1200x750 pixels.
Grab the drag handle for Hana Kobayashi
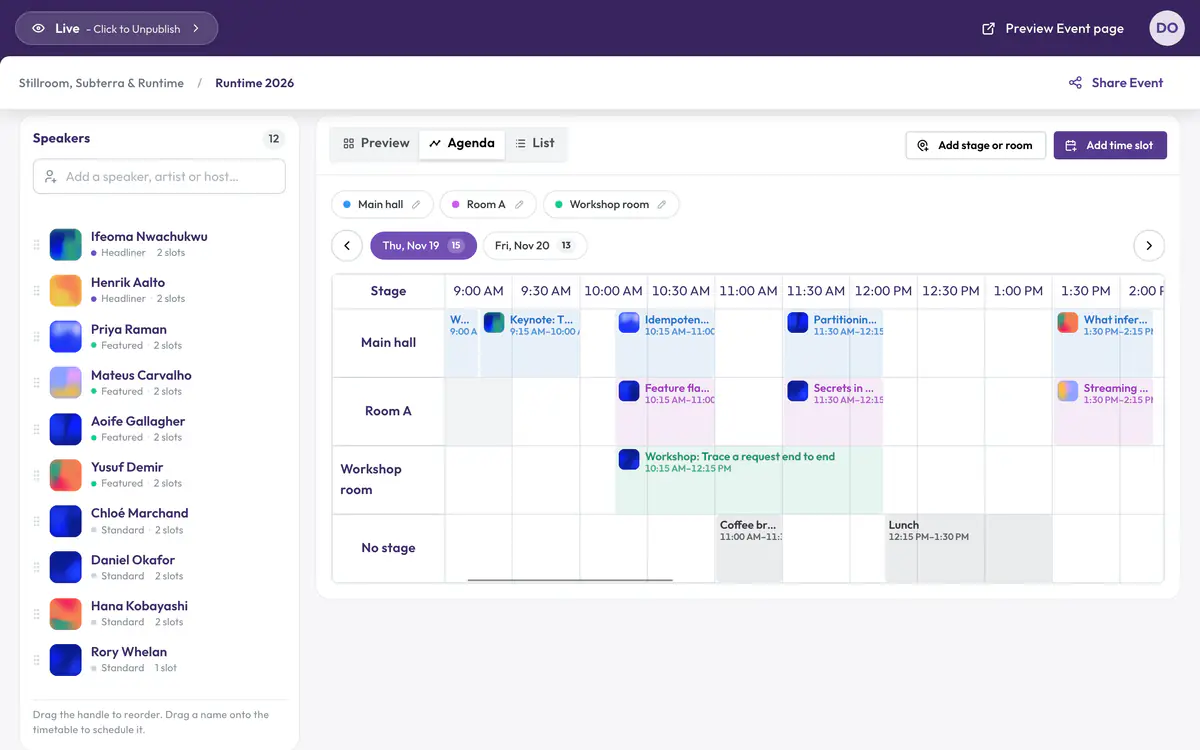pos(37,613)
